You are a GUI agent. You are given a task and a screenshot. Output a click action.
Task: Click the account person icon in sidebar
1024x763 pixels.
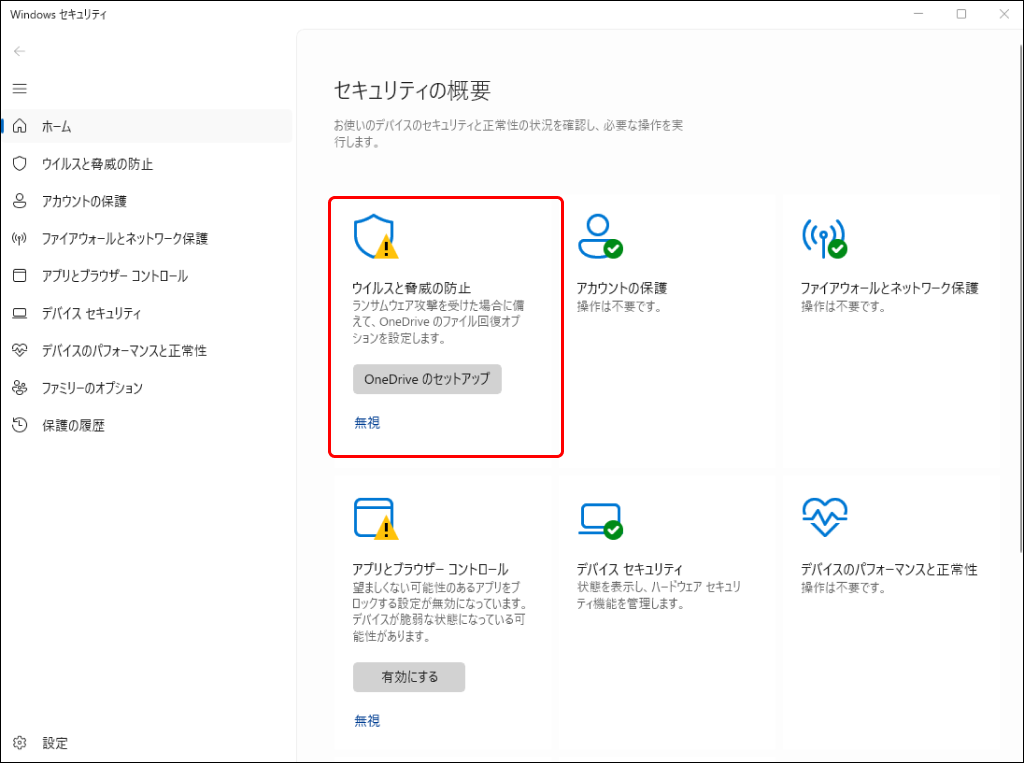20,201
